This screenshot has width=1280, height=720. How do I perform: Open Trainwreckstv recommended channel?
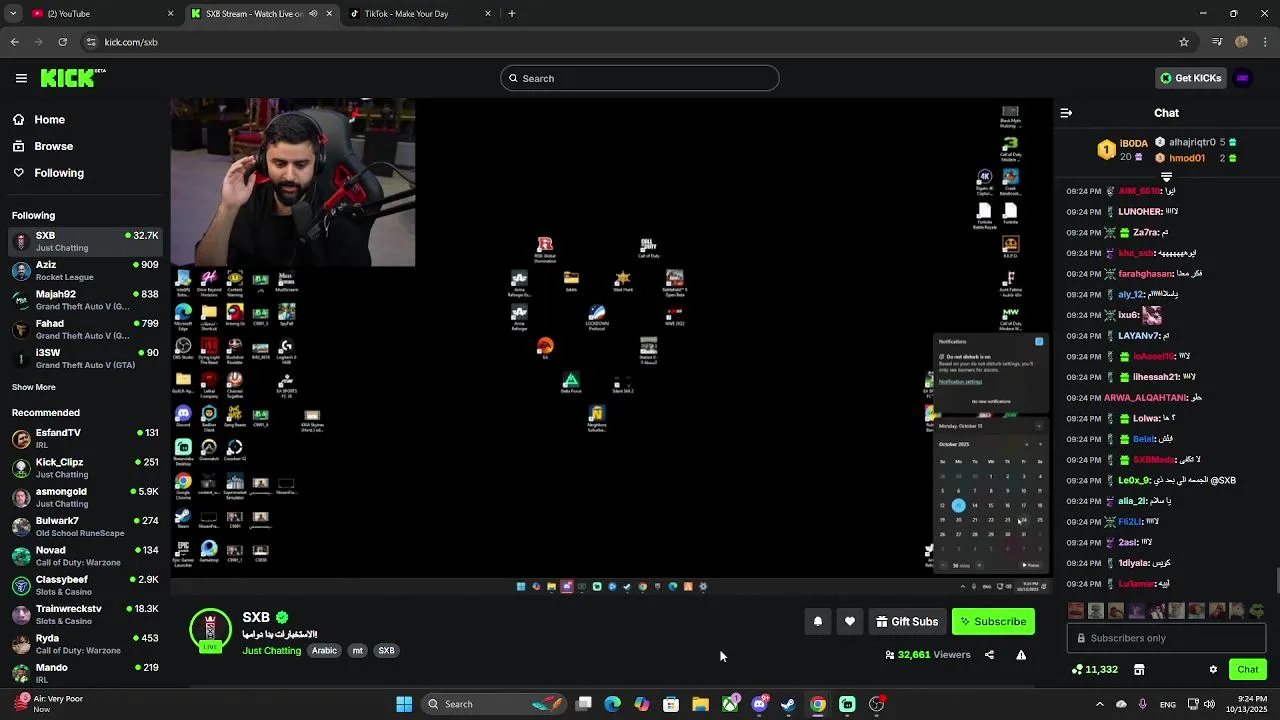85,614
